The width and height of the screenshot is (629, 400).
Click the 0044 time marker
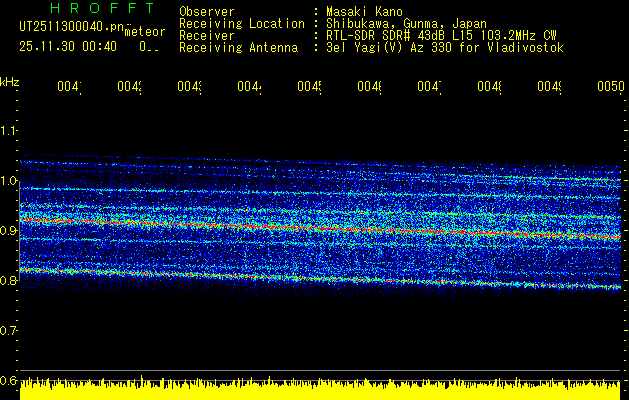pos(249,86)
